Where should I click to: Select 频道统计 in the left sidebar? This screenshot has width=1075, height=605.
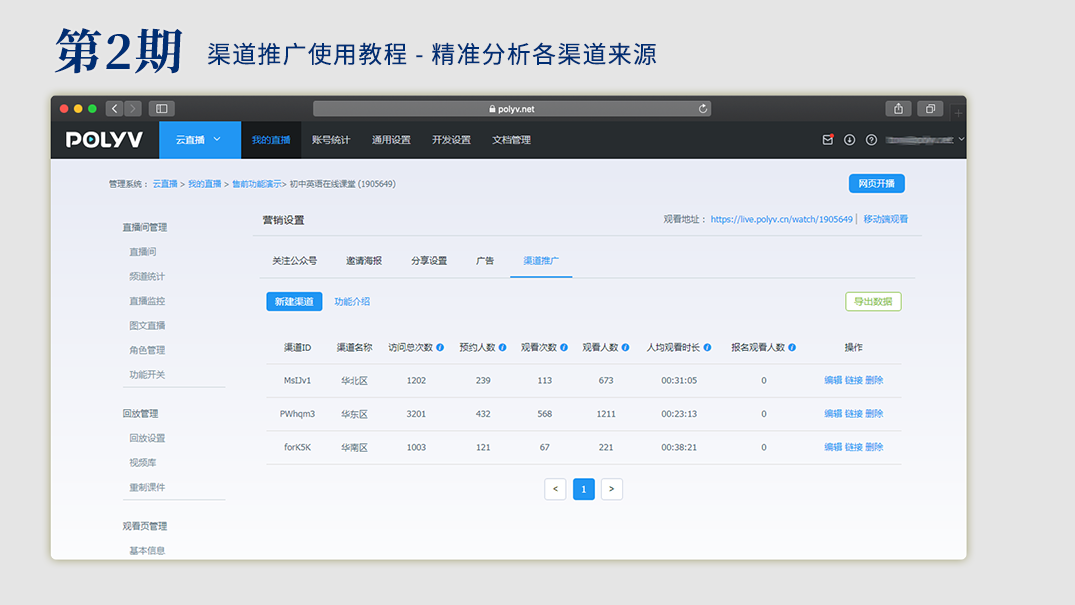point(147,276)
